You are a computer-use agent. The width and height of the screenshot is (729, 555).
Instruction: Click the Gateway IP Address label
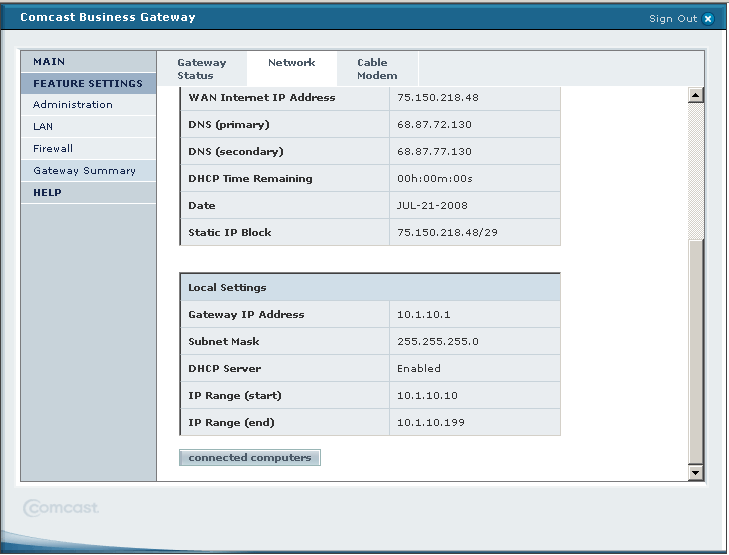246,315
